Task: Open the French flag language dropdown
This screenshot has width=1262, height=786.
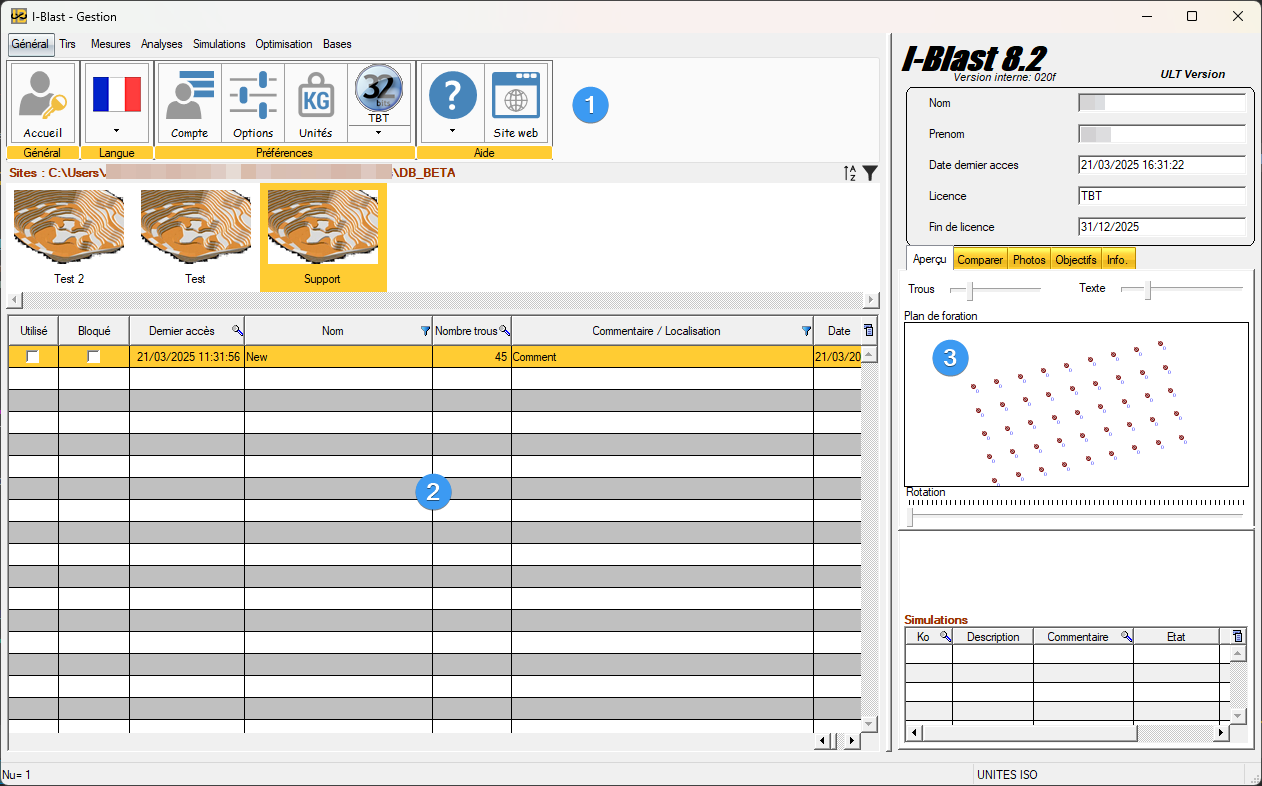Action: point(116,103)
